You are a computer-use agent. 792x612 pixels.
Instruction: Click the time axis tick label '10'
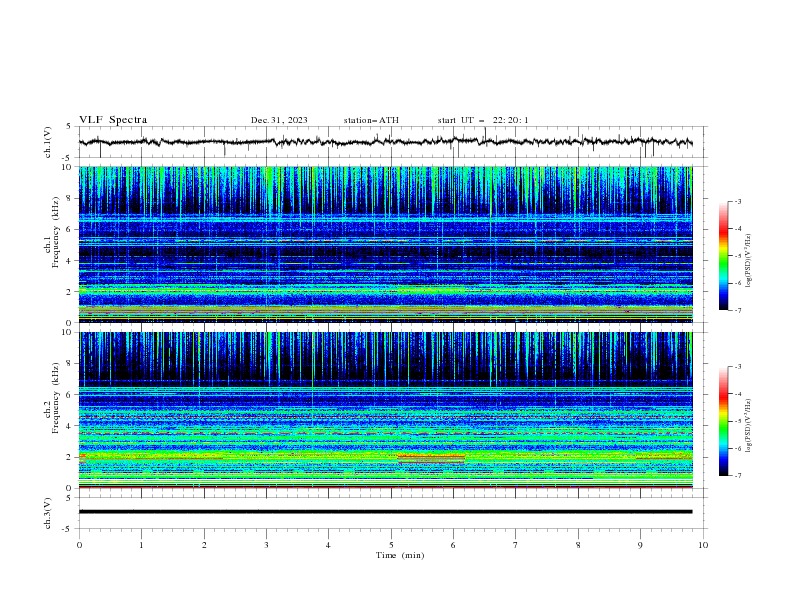[703, 545]
